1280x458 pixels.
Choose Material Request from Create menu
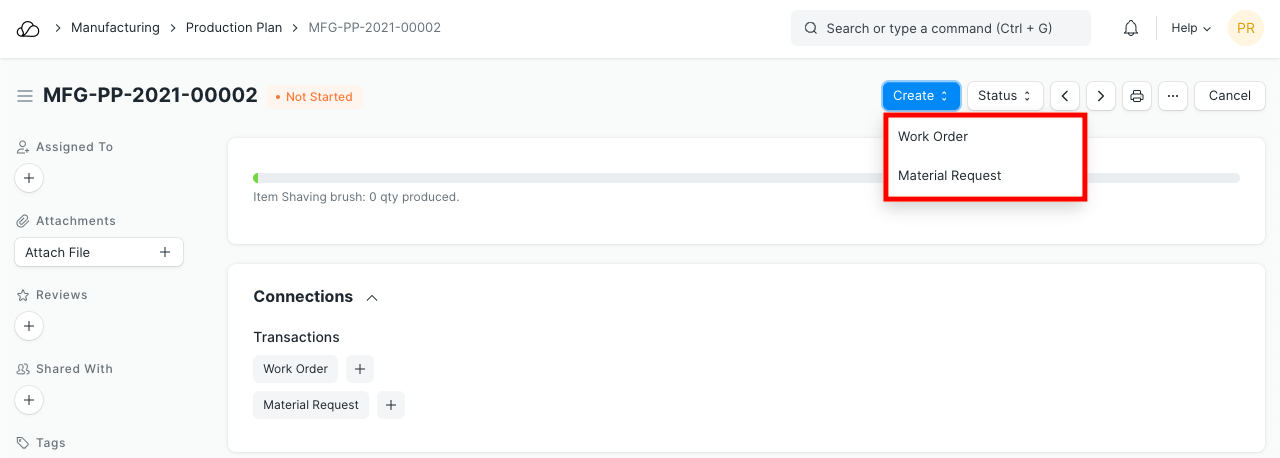pos(949,176)
